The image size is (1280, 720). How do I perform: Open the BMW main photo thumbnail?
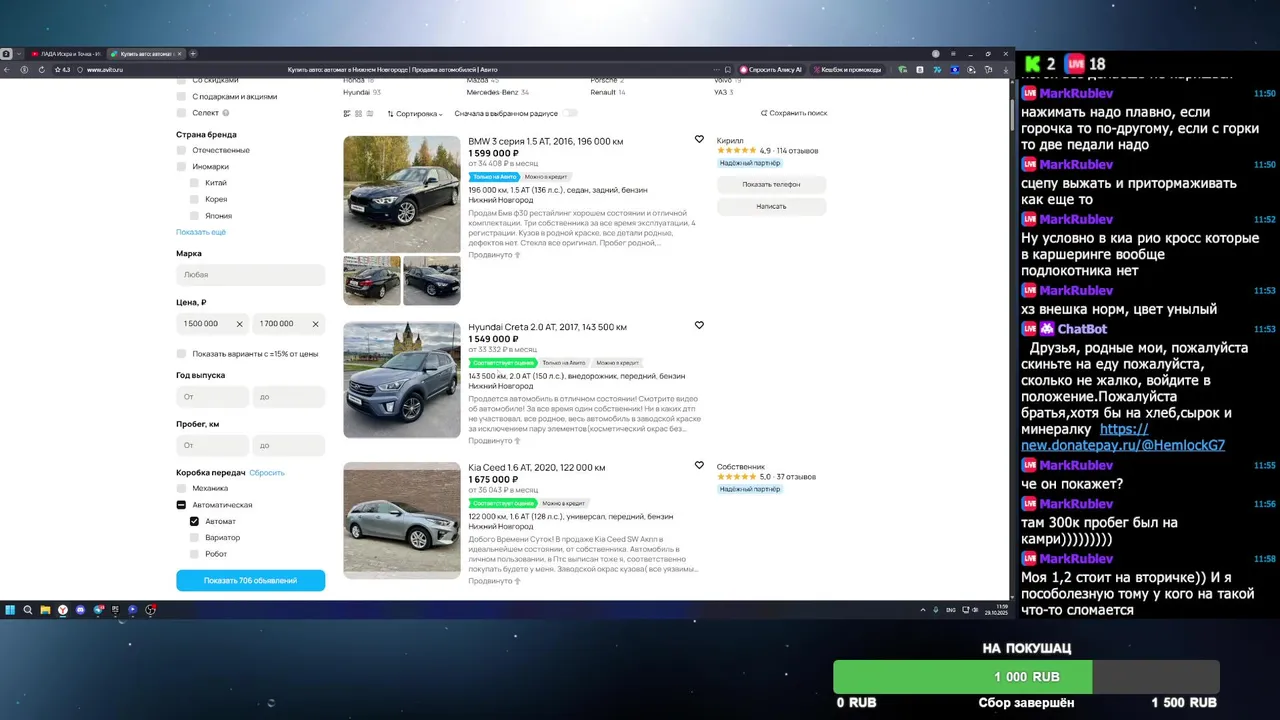(402, 194)
